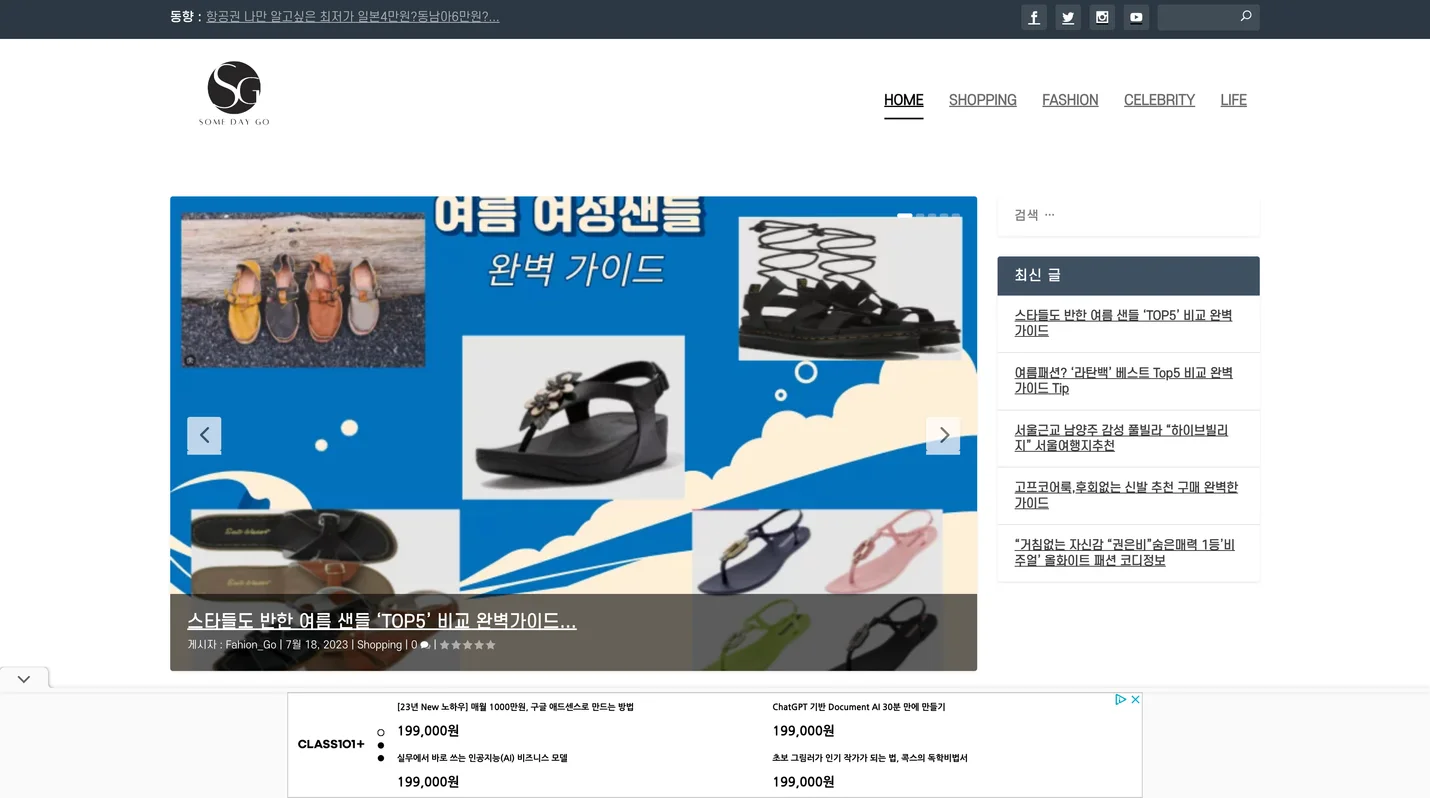The height and width of the screenshot is (798, 1430).
Task: Jump to fifth slide via pagination indicator
Action: click(x=956, y=215)
